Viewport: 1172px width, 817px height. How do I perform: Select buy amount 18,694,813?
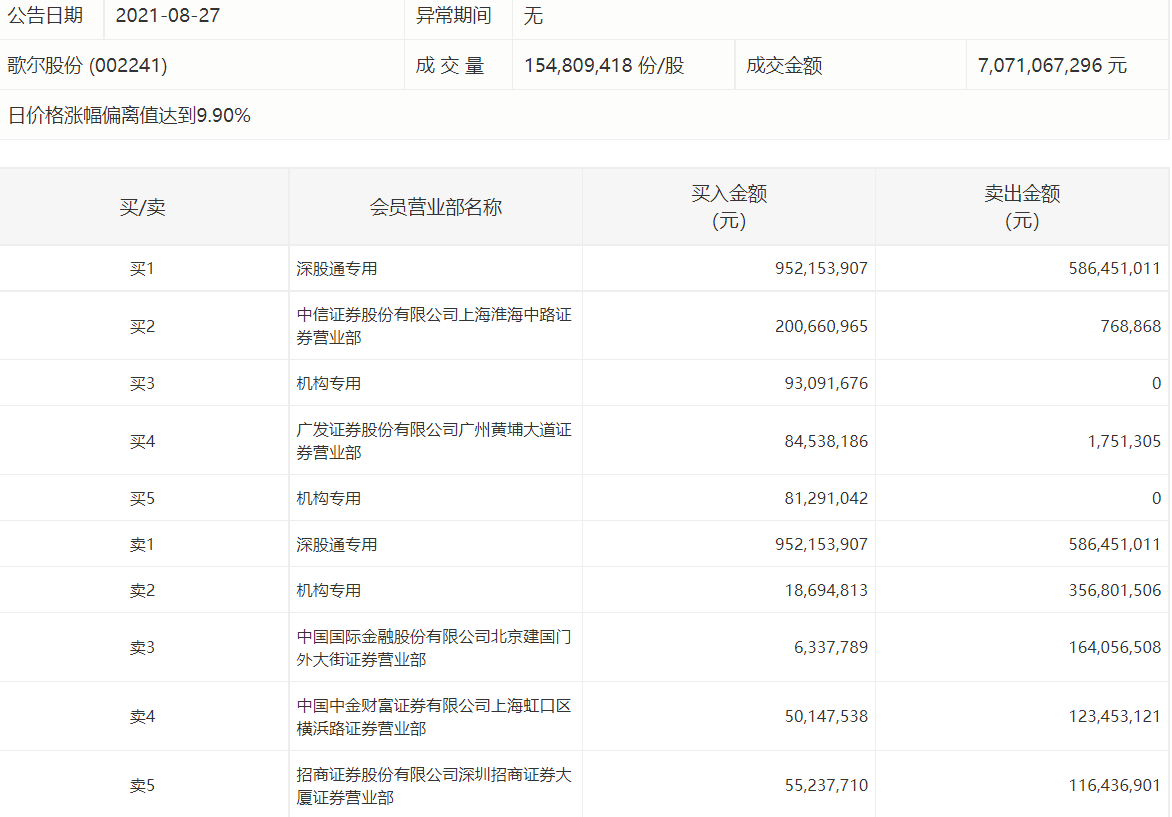(x=826, y=591)
